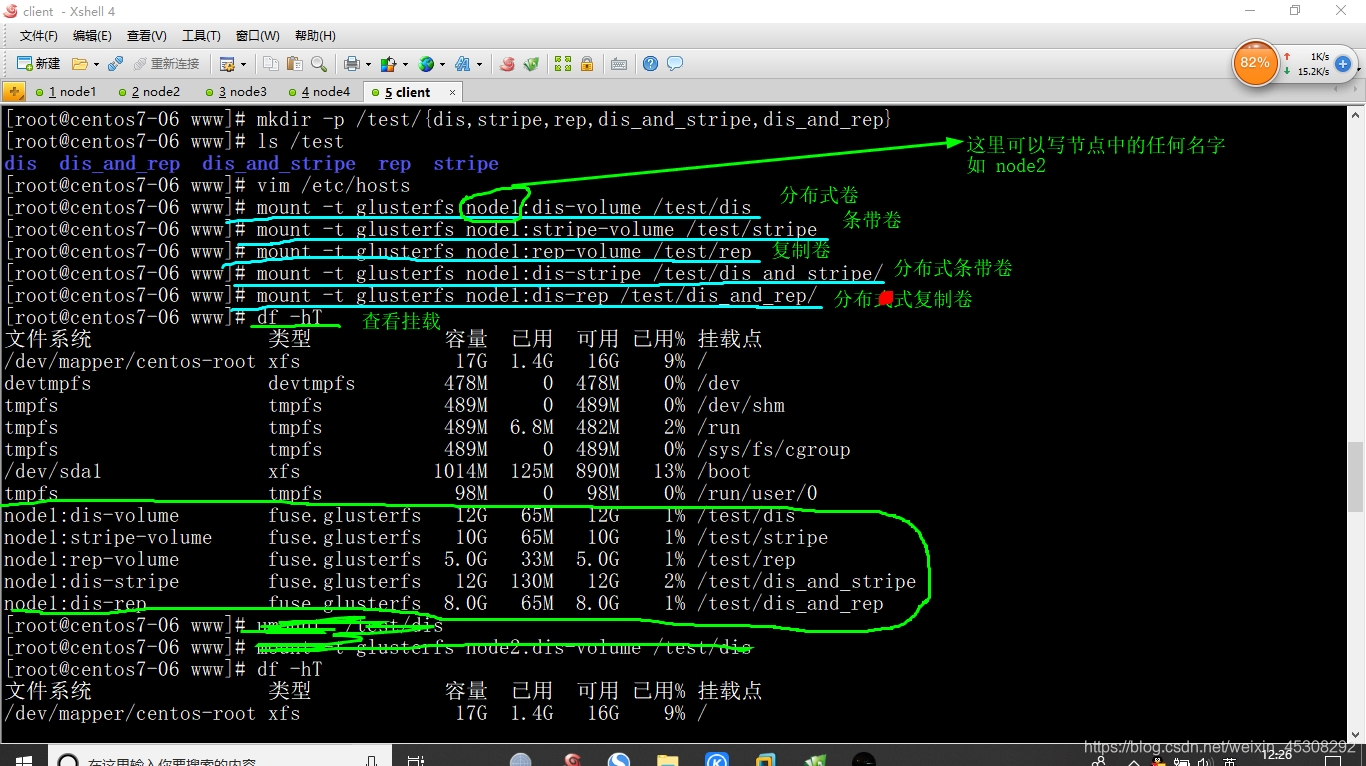The width and height of the screenshot is (1366, 766).
Task: Click the 新建 new session button
Action: click(x=39, y=64)
